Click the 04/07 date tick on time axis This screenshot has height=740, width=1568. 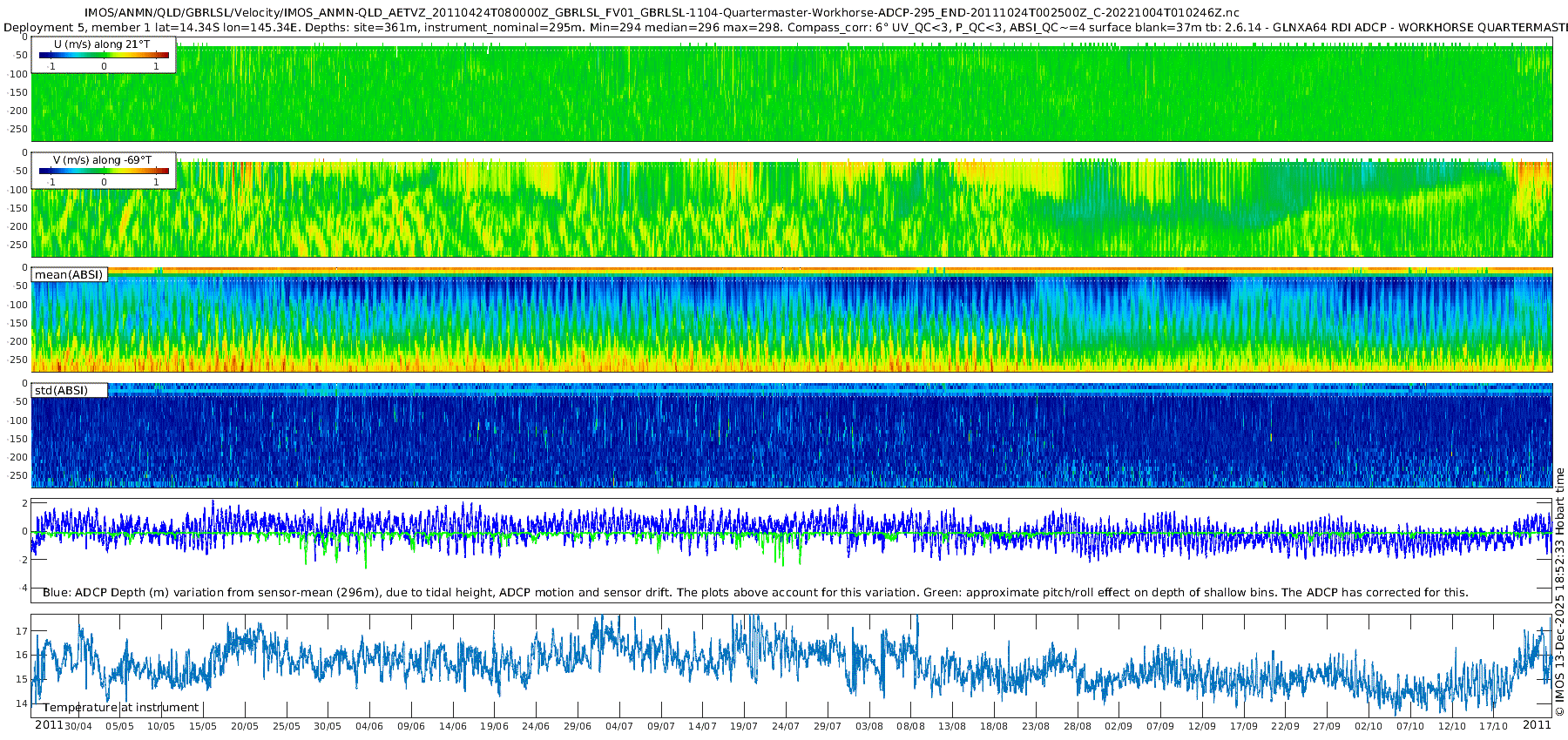coord(619,726)
